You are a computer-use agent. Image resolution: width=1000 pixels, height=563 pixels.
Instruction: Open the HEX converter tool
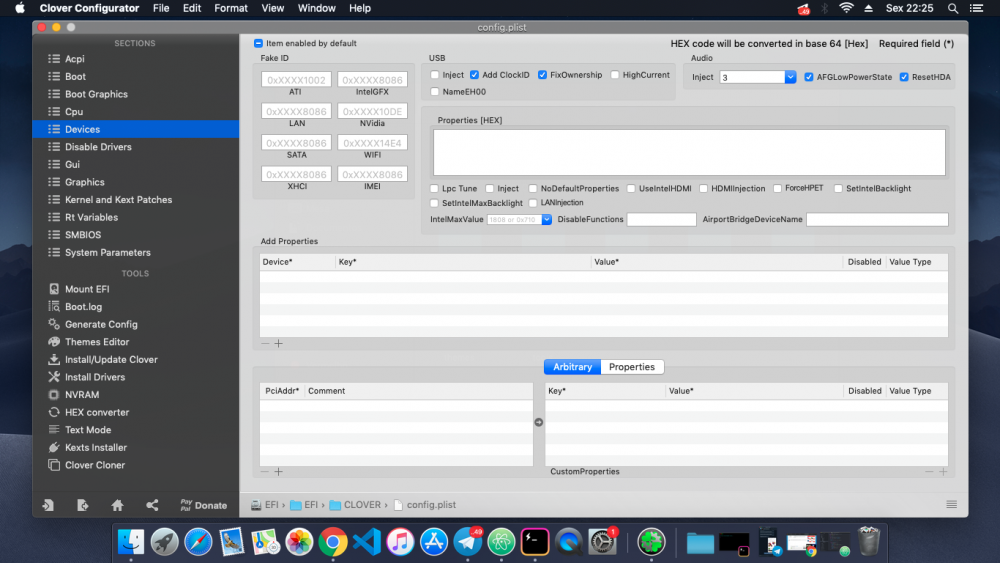click(96, 413)
